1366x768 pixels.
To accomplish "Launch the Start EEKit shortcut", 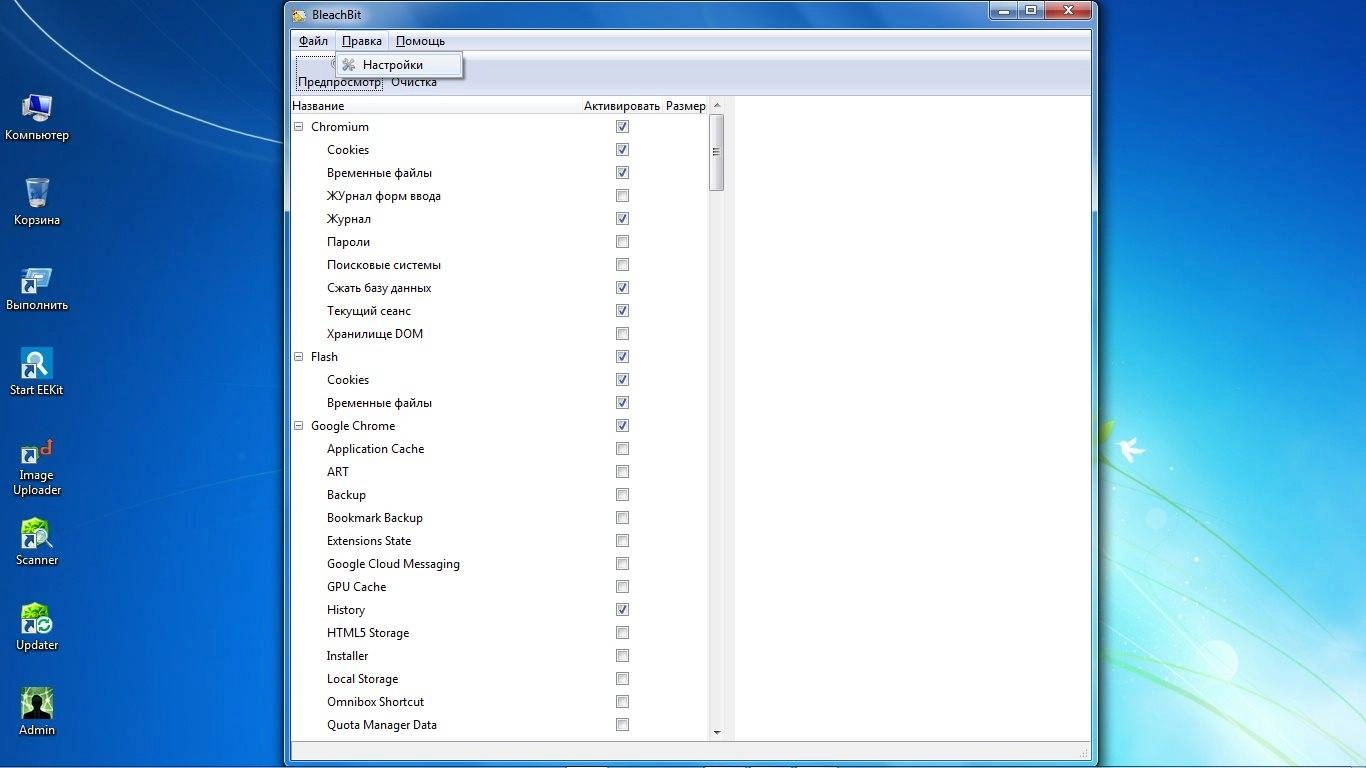I will click(x=37, y=372).
